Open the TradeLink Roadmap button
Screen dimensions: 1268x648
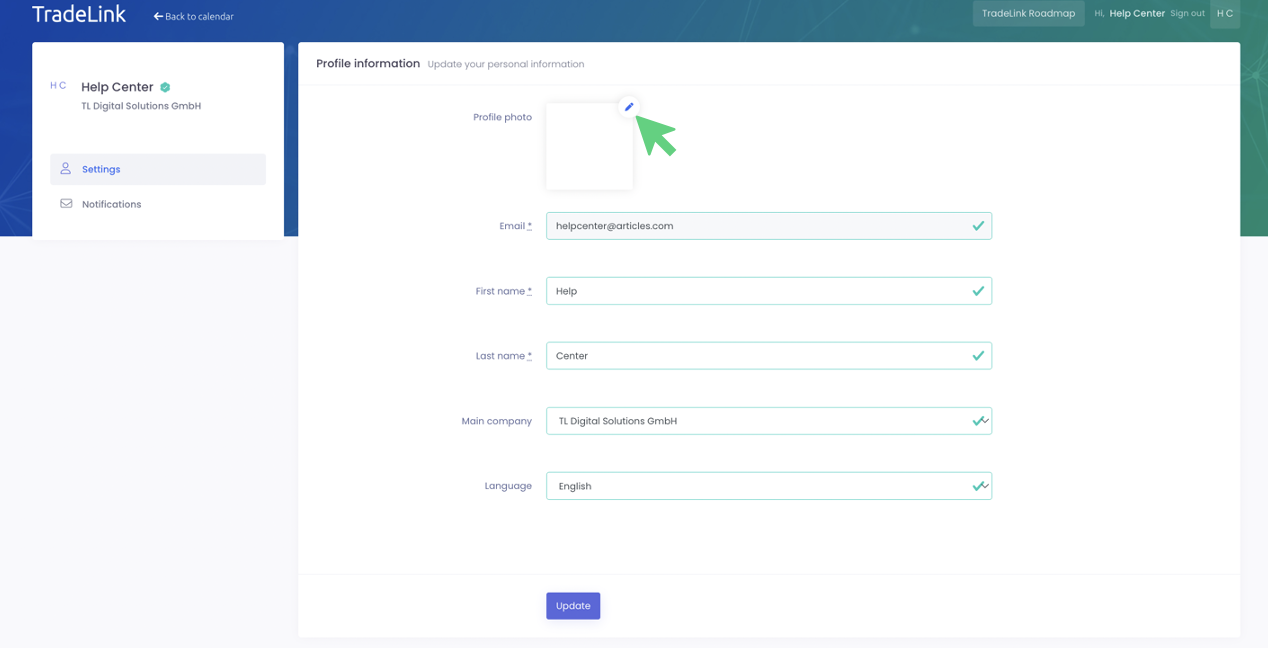click(1028, 14)
